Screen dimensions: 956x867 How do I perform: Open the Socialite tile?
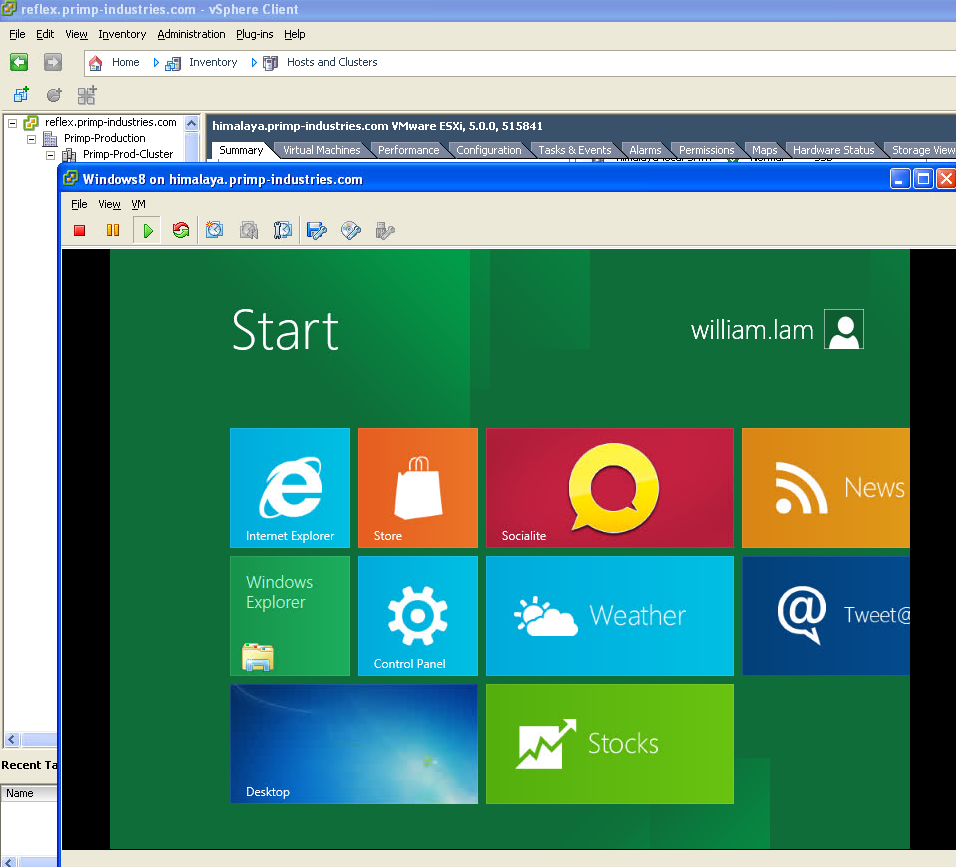pyautogui.click(x=610, y=488)
